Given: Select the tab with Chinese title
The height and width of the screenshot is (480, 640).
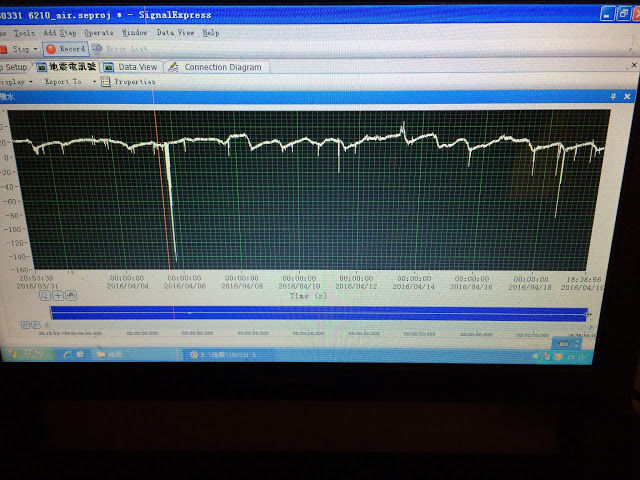Looking at the screenshot, I should coord(67,67).
